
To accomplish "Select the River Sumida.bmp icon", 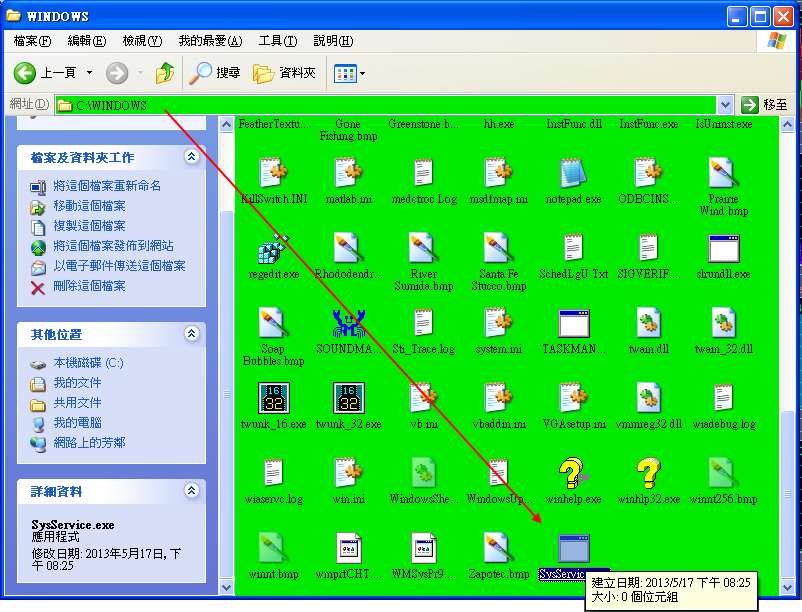I will click(424, 248).
